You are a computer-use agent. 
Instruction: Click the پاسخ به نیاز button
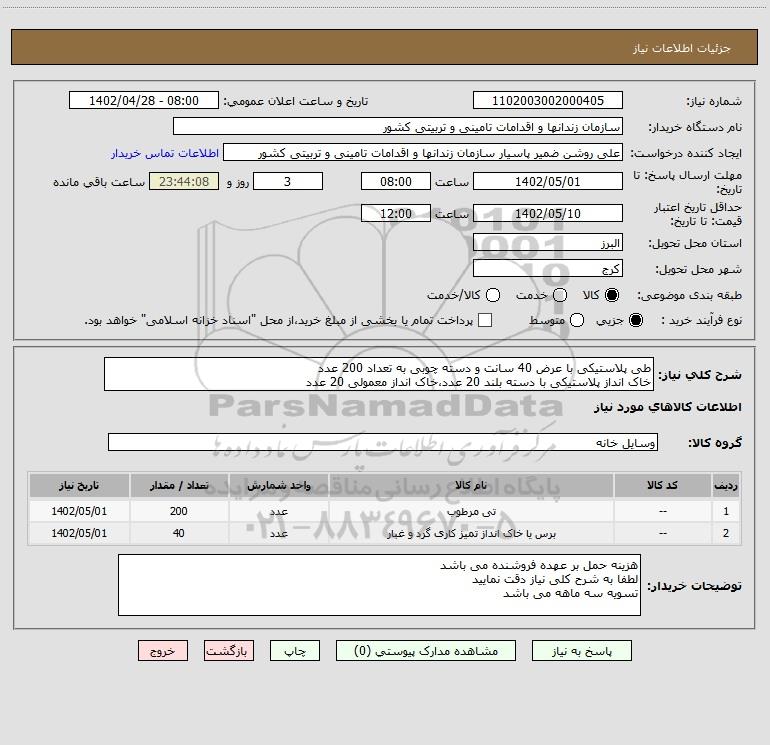pyautogui.click(x=582, y=651)
